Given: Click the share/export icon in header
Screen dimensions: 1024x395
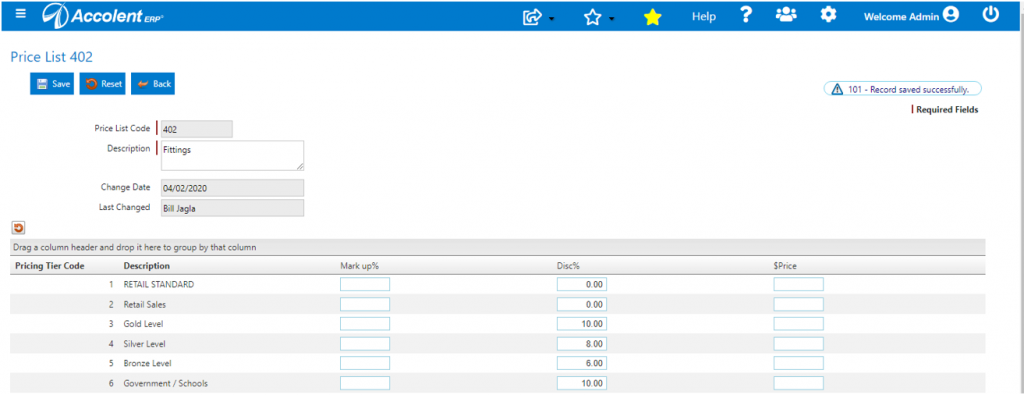Looking at the screenshot, I should pos(532,18).
